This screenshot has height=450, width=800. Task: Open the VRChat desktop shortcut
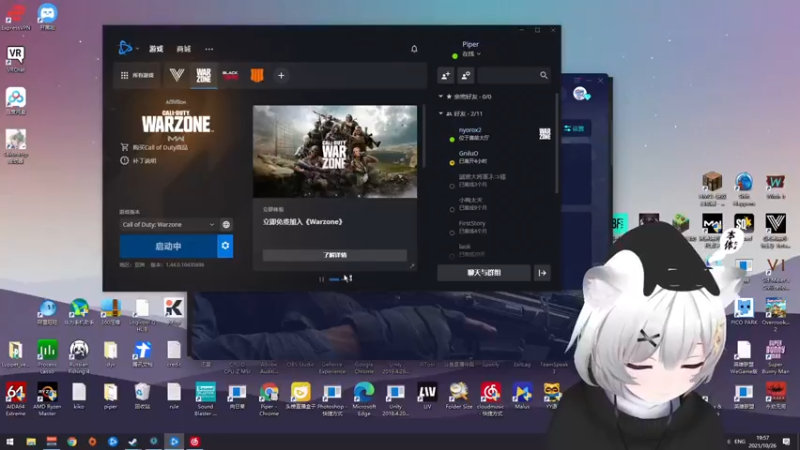[15, 59]
